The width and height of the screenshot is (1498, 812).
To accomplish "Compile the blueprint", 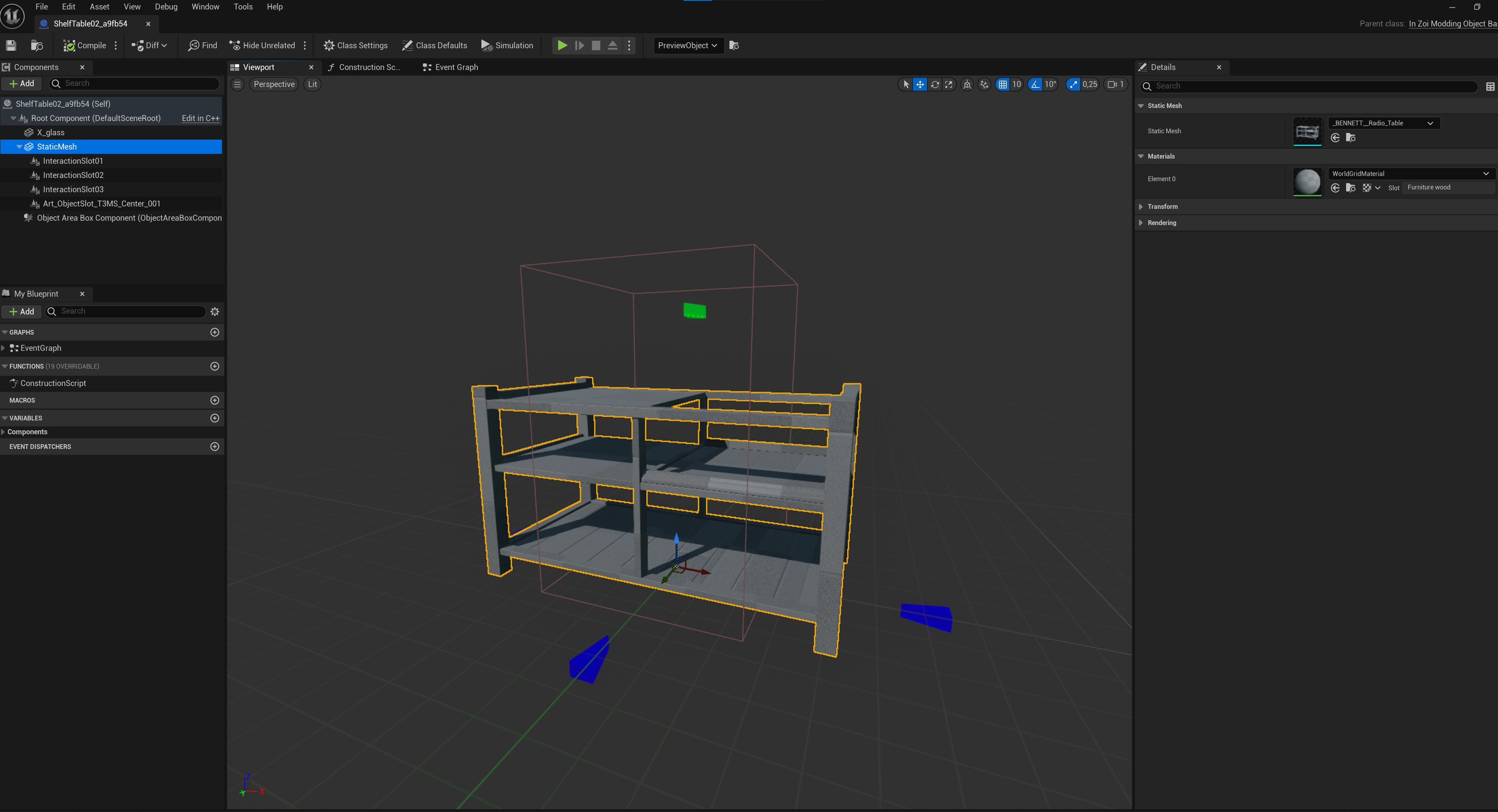I will (85, 45).
